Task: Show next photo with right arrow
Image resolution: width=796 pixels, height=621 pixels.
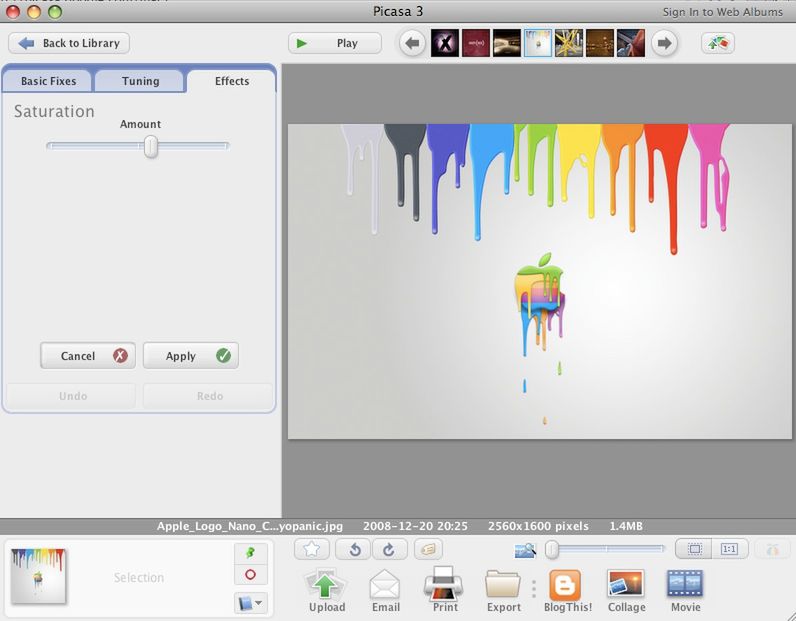Action: click(x=664, y=43)
